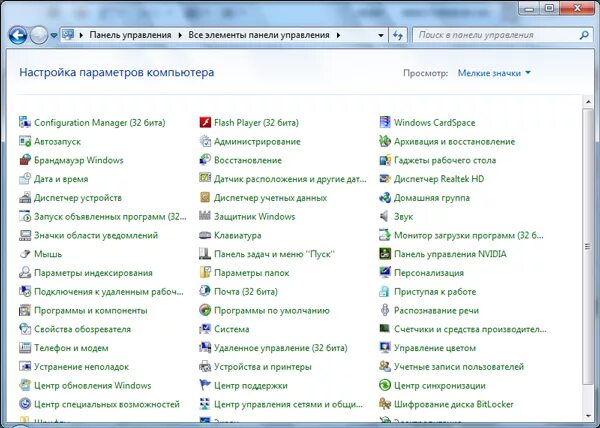Click the vertical scrollbar thumb
Viewport: 600px width, 428px height.
coord(588,246)
